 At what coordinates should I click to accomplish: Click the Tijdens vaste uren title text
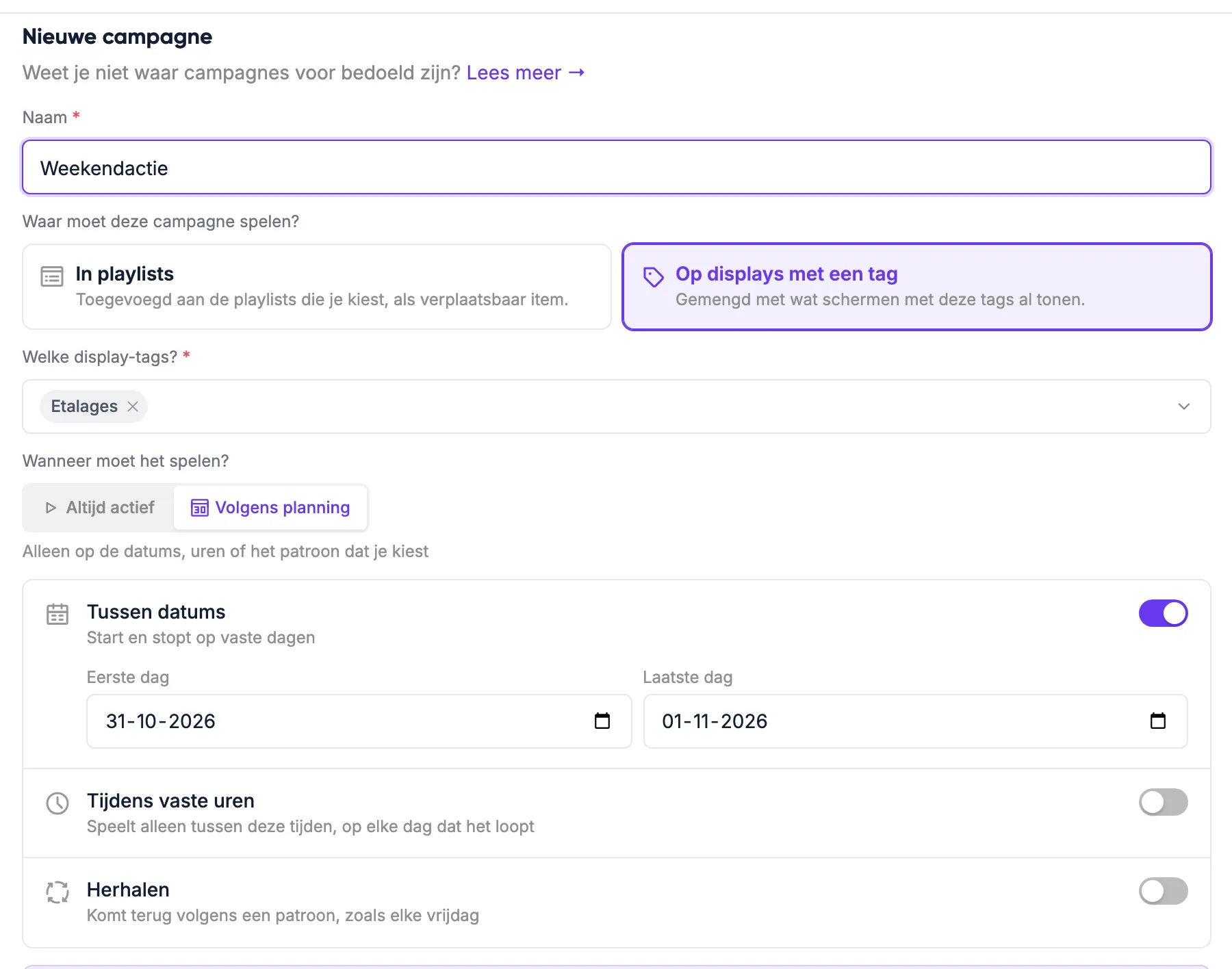170,801
